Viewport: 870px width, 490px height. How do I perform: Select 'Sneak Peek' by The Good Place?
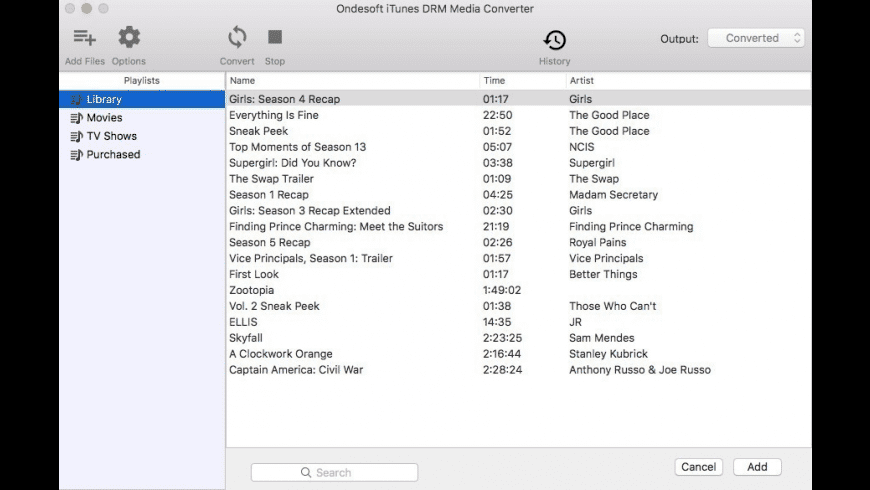pyautogui.click(x=519, y=131)
